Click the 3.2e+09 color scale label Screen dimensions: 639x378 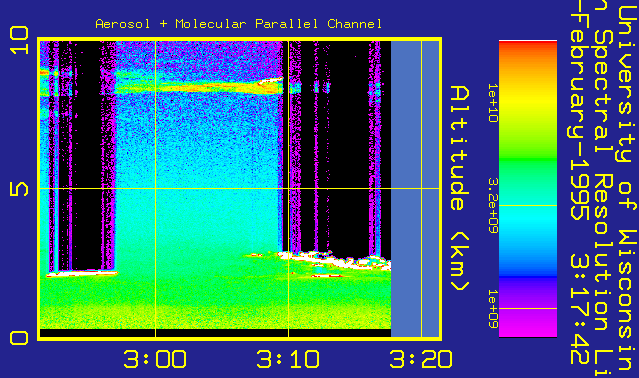pyautogui.click(x=493, y=206)
